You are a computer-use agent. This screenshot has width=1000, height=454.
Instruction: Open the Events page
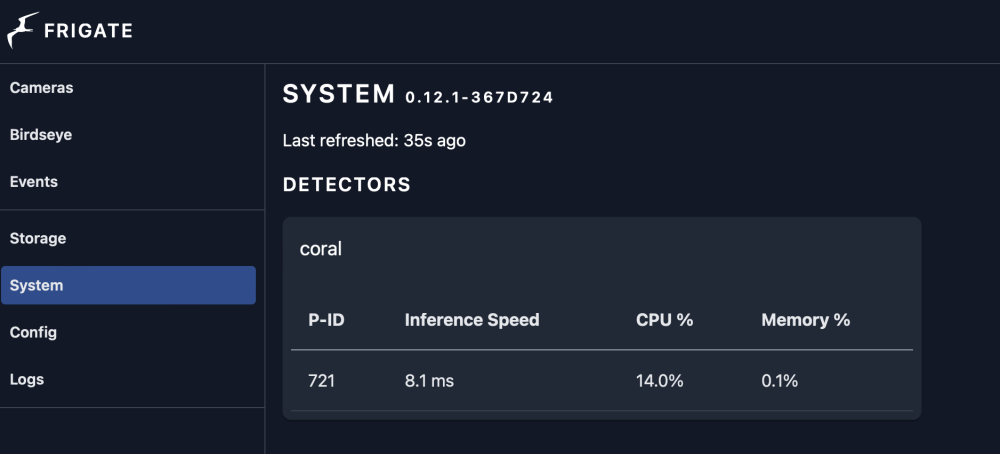click(34, 182)
